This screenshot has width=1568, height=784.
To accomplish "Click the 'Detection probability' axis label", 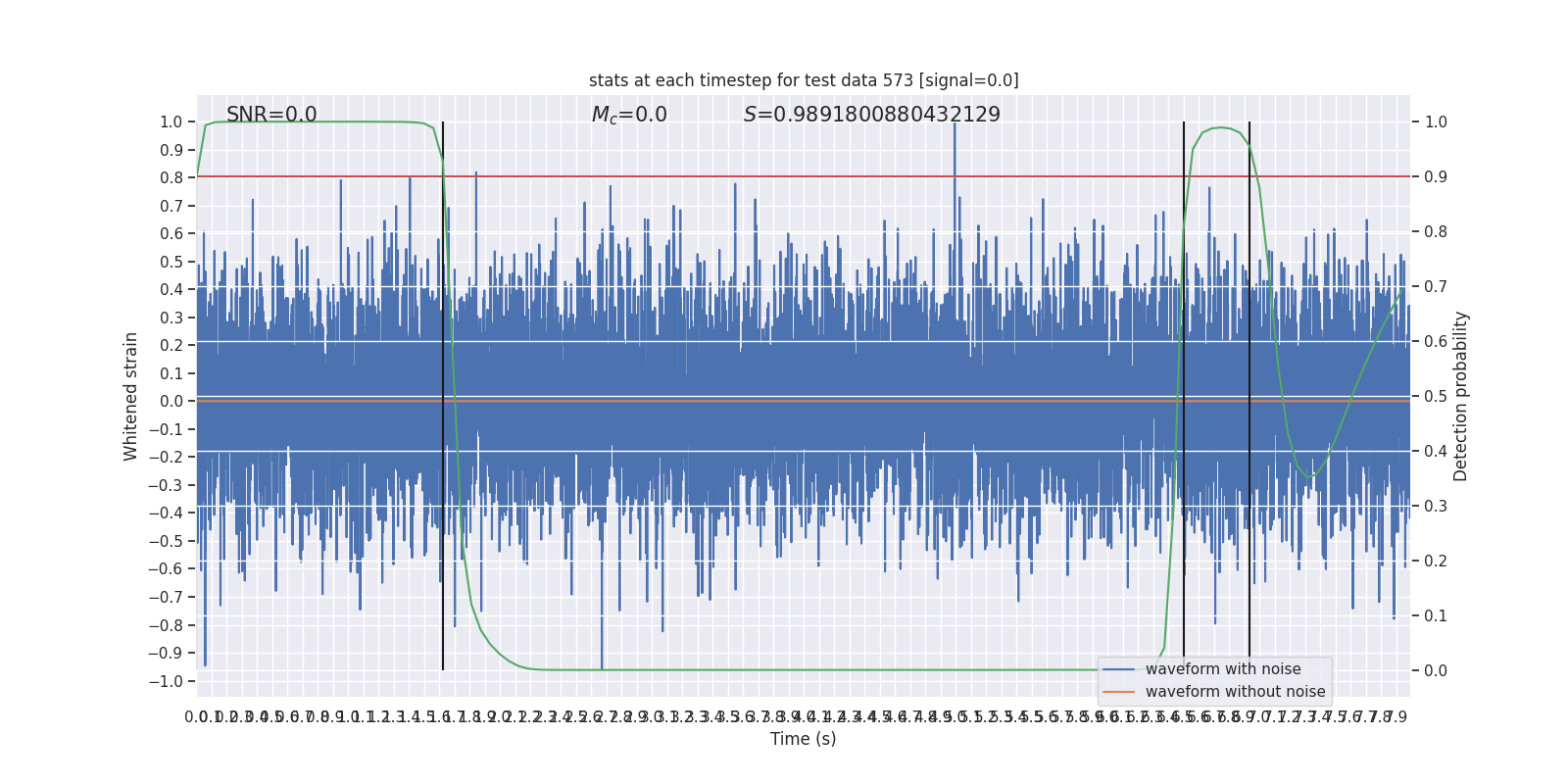I will tap(1461, 396).
